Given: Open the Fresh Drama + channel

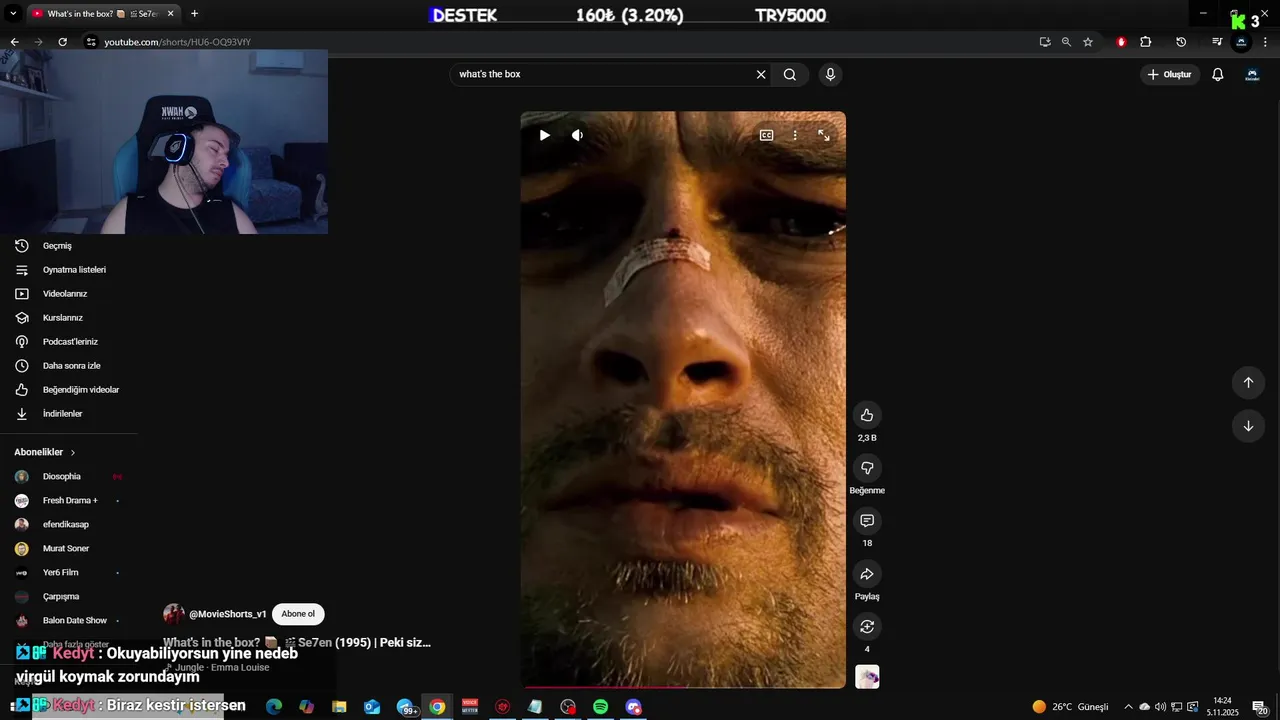Looking at the screenshot, I should click(69, 501).
